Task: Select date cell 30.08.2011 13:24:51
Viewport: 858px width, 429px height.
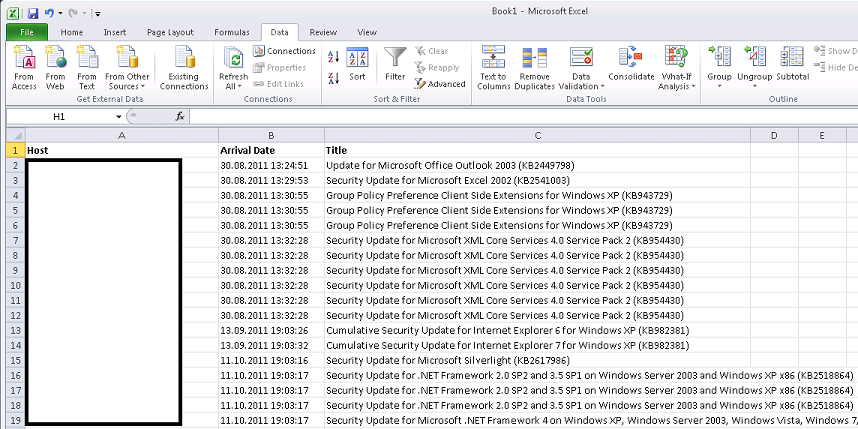Action: click(x=271, y=165)
